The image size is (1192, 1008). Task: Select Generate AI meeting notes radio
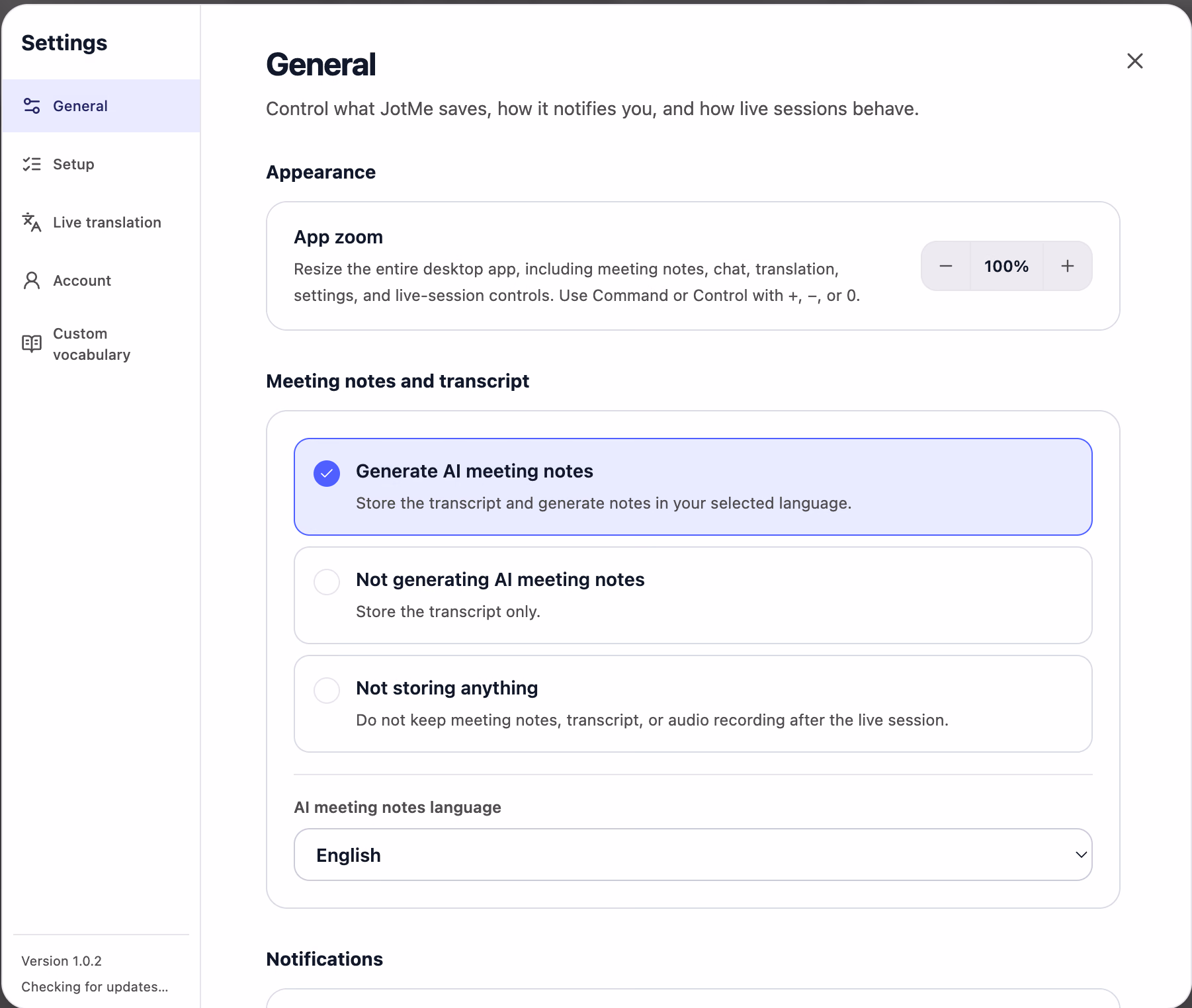[x=327, y=474]
